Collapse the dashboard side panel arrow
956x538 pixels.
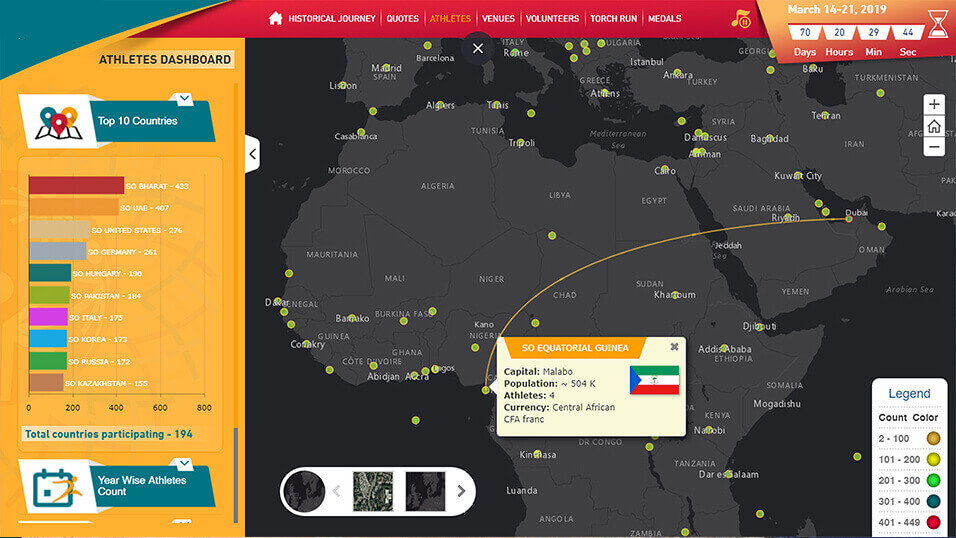pyautogui.click(x=252, y=154)
